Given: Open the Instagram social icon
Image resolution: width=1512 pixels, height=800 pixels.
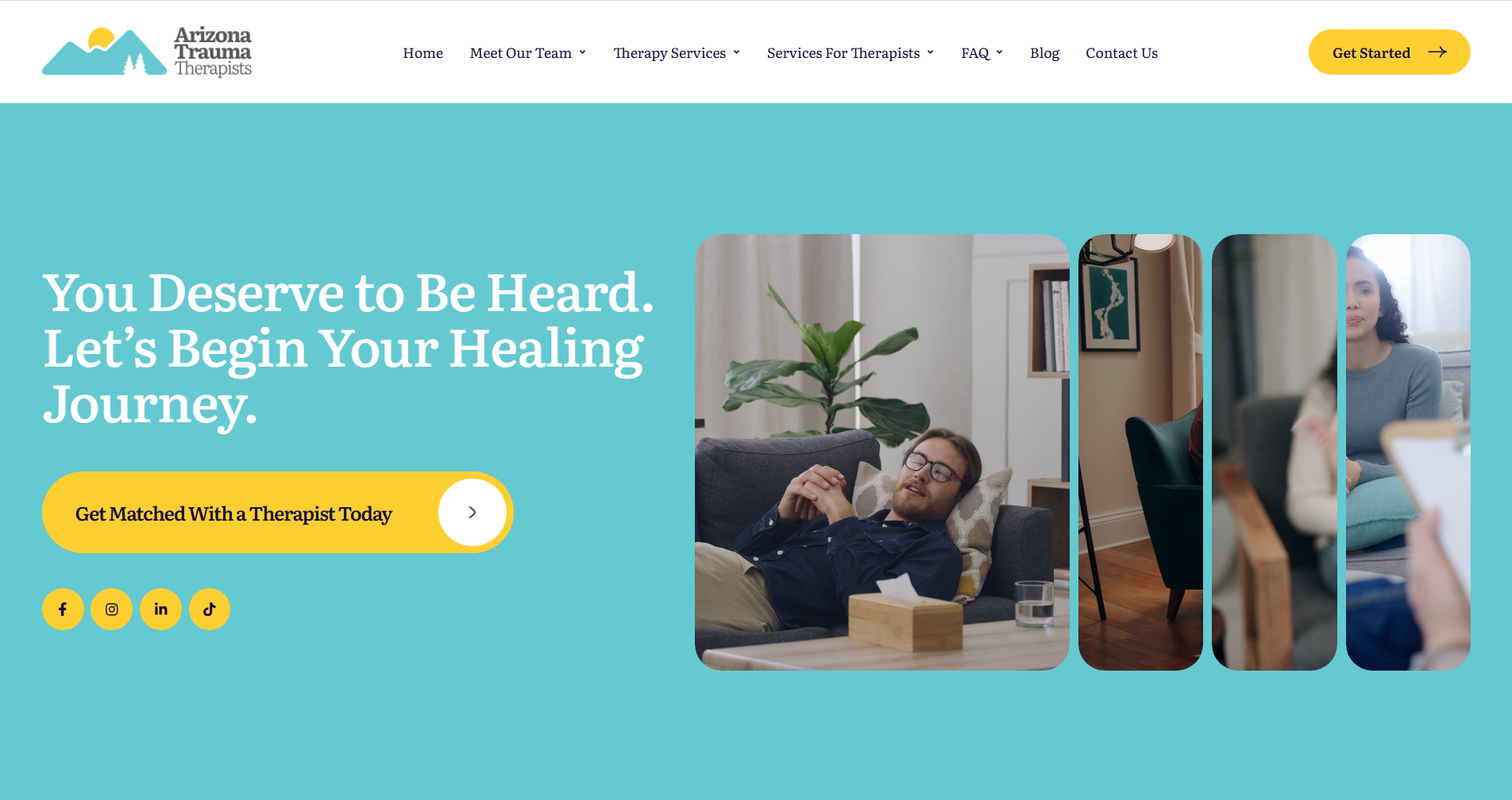Looking at the screenshot, I should (x=112, y=610).
